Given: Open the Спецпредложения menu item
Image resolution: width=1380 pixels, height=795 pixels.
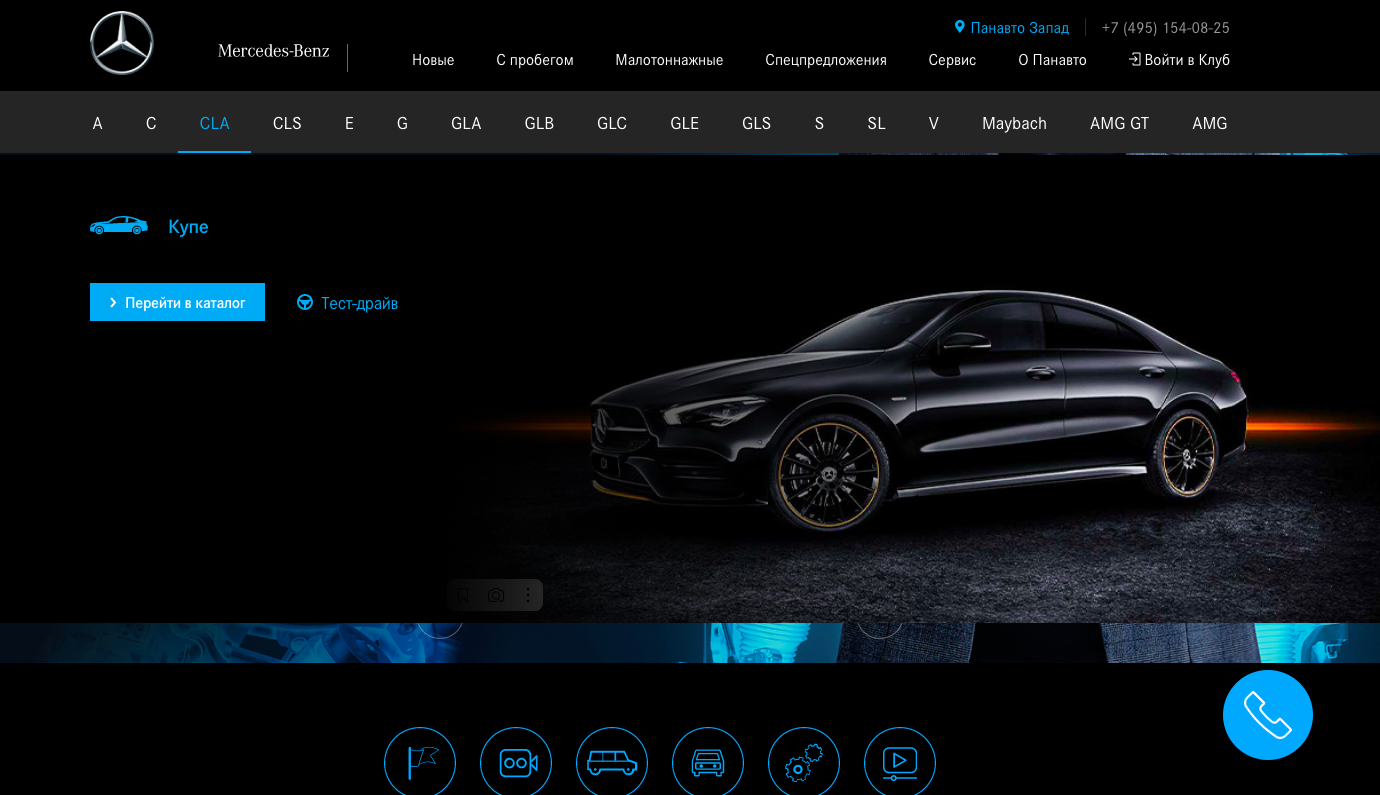Looking at the screenshot, I should tap(826, 60).
